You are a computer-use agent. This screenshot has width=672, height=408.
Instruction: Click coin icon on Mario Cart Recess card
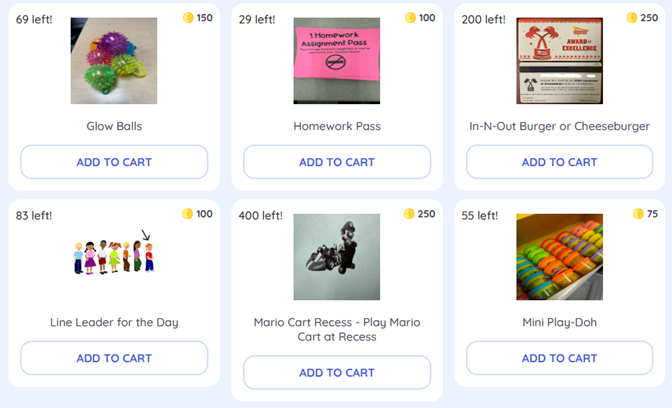(x=409, y=214)
